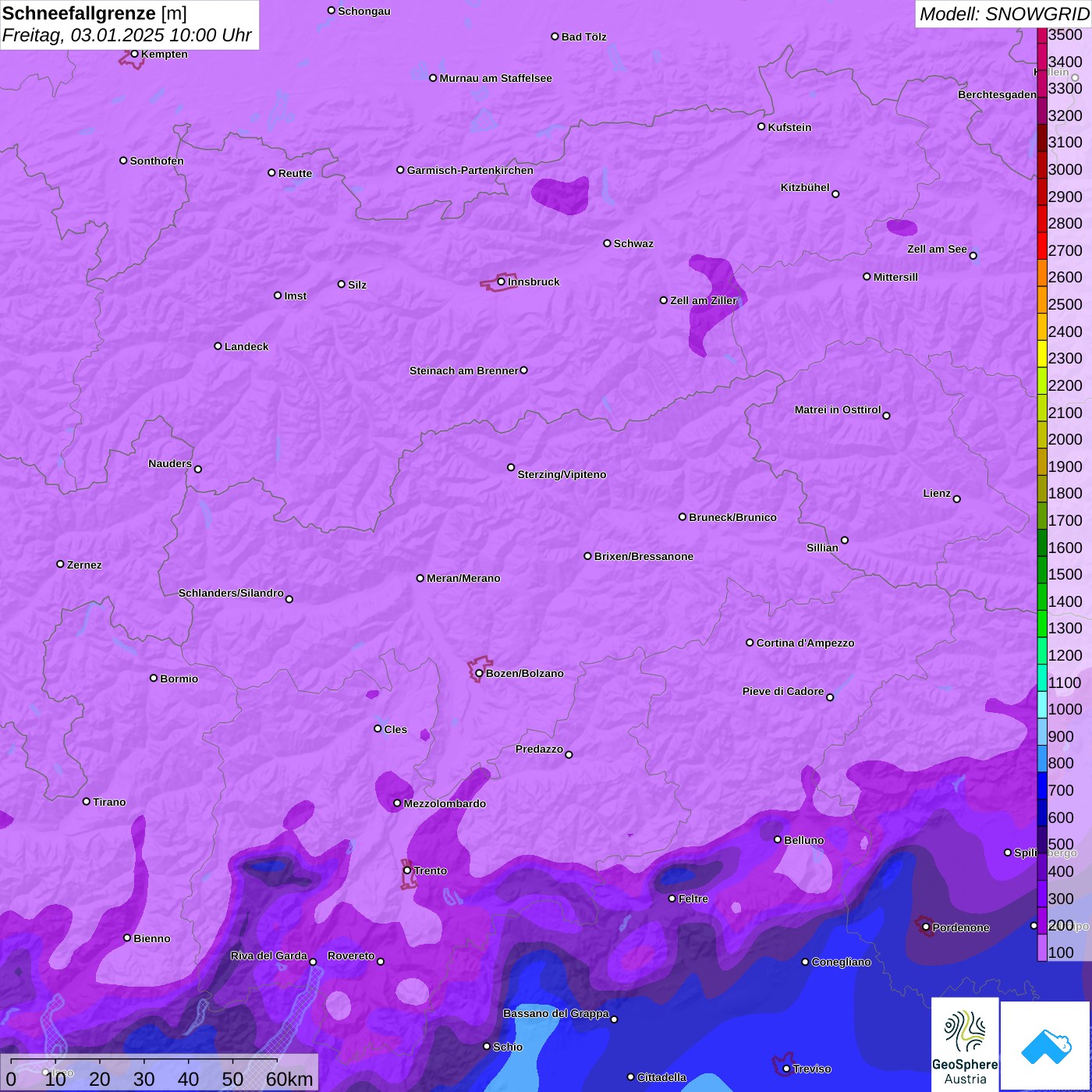Click the Kempten city marker
This screenshot has height=1092, width=1092.
(x=135, y=54)
